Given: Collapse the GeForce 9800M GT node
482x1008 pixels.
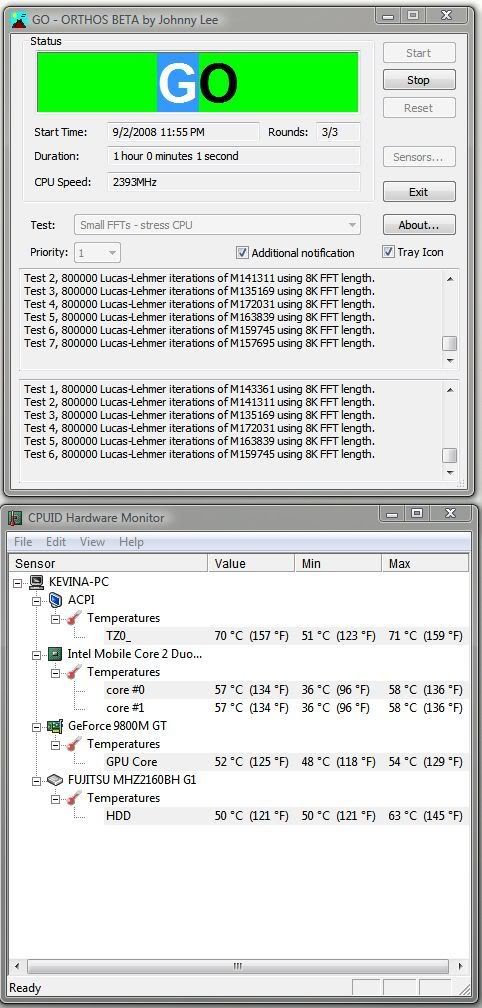Looking at the screenshot, I should click(37, 726).
